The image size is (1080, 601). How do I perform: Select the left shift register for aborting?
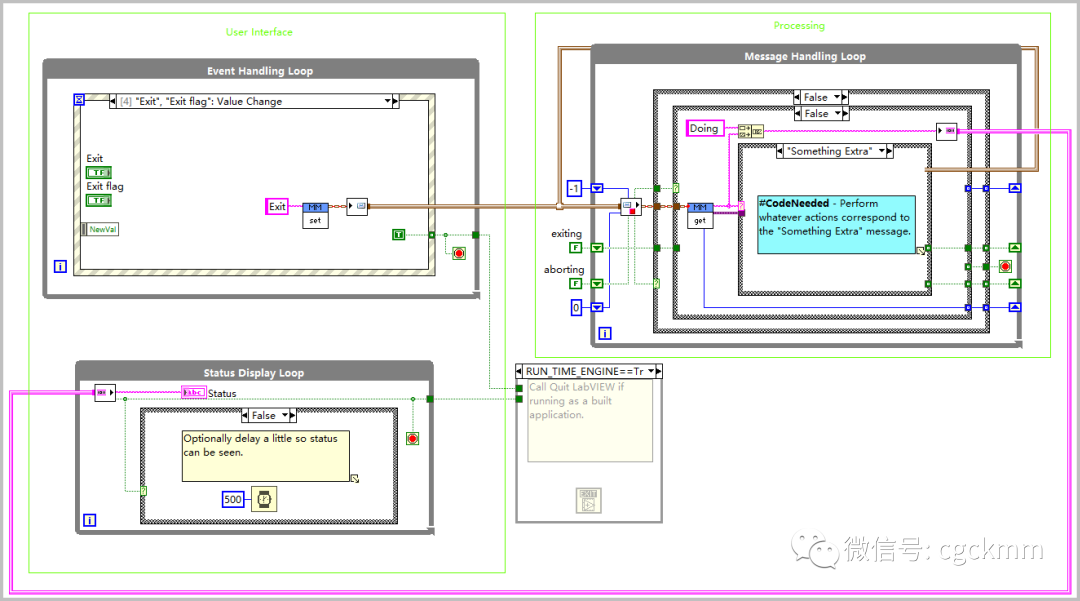[x=597, y=284]
